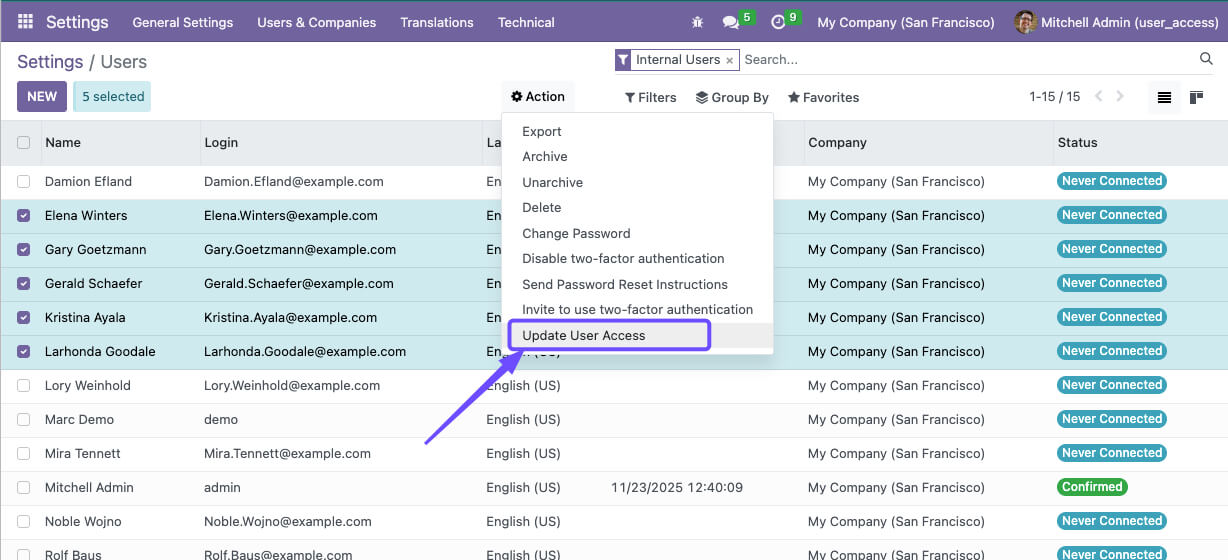Open the Users & Companies menu

316,22
